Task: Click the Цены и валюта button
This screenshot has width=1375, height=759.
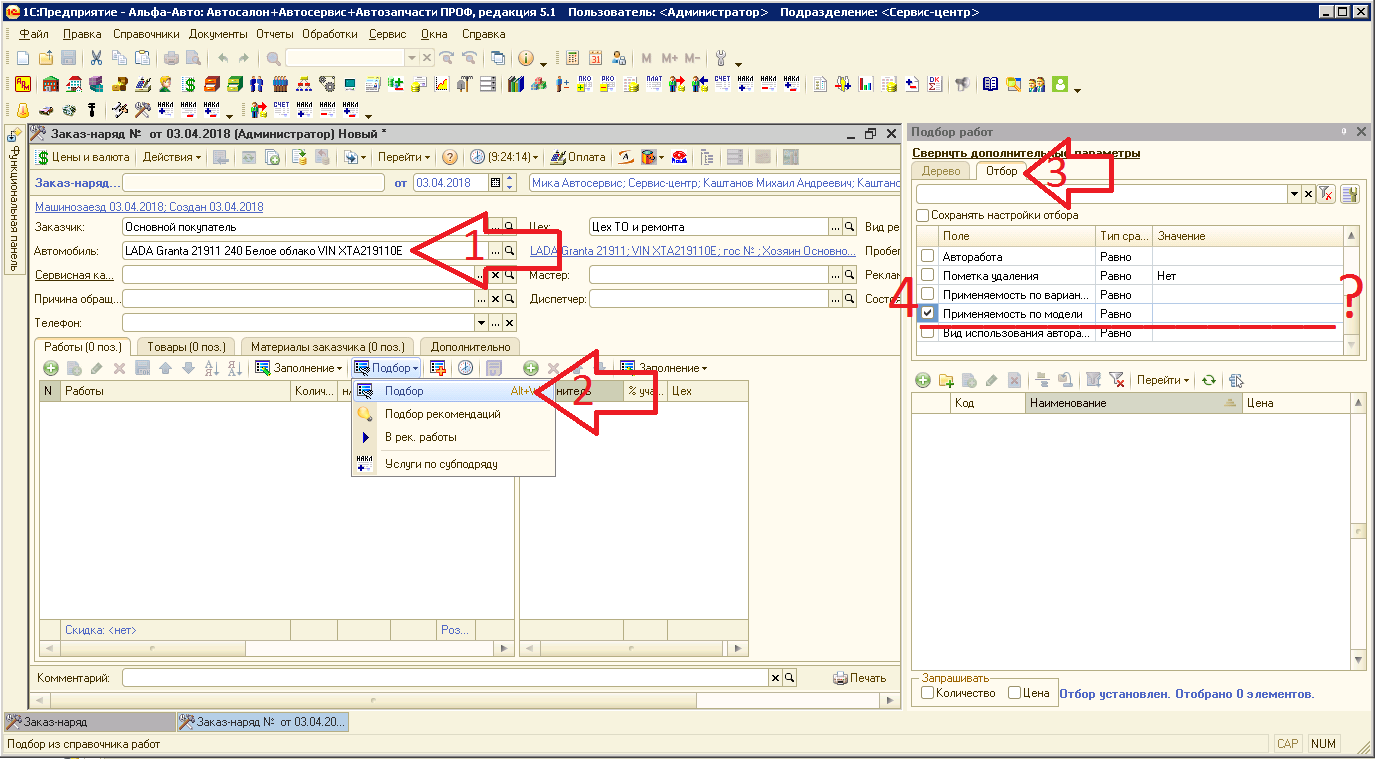Action: [83, 157]
